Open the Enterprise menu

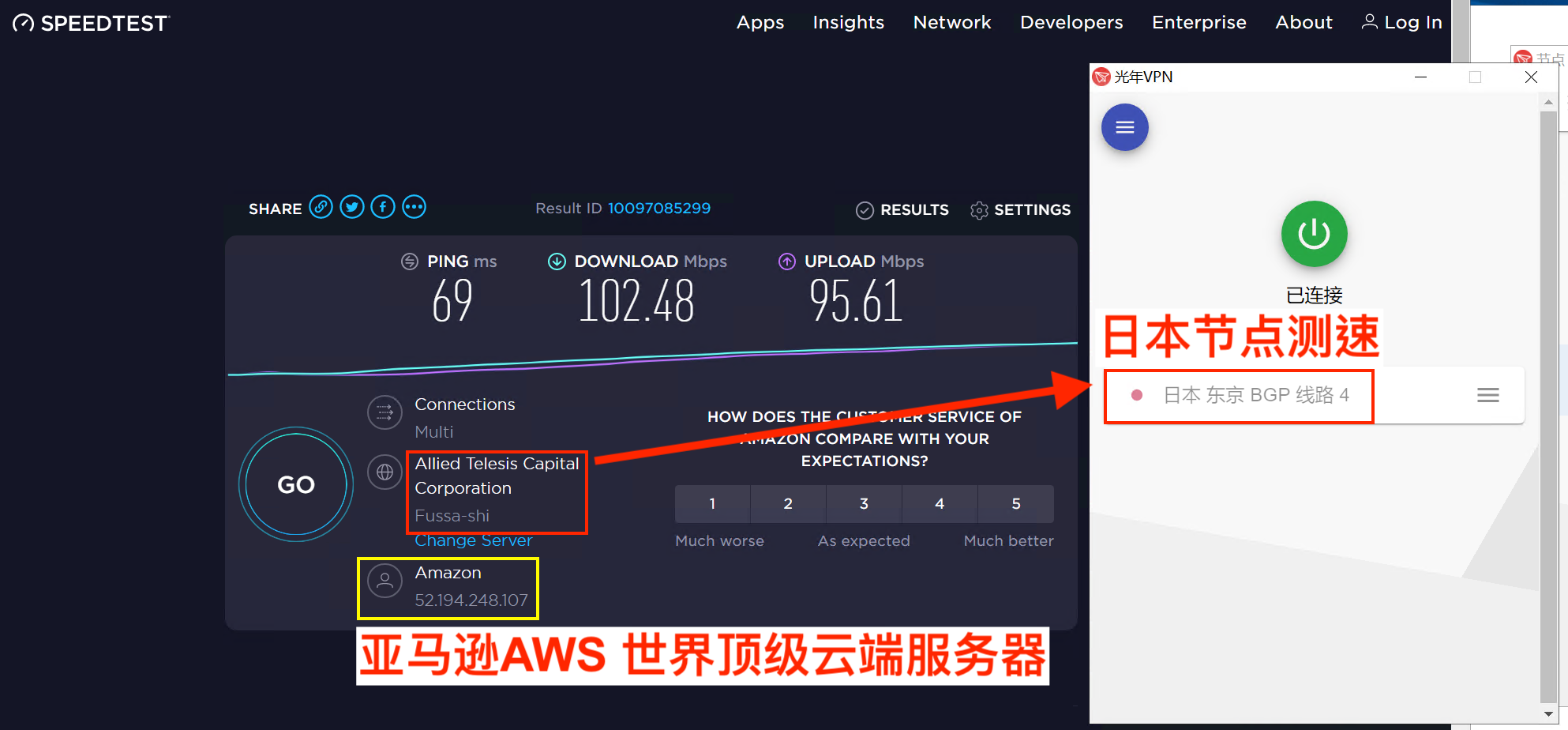tap(1199, 22)
